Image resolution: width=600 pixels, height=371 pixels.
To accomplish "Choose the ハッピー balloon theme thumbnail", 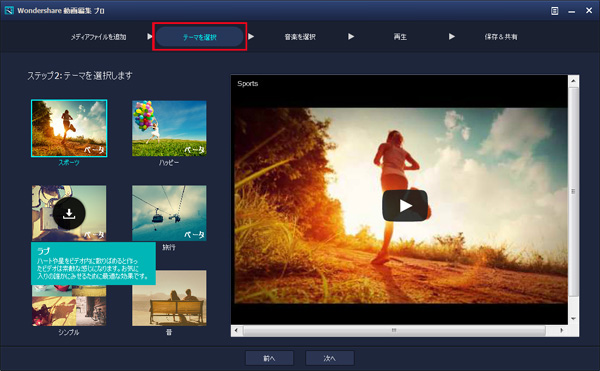I will pos(169,129).
